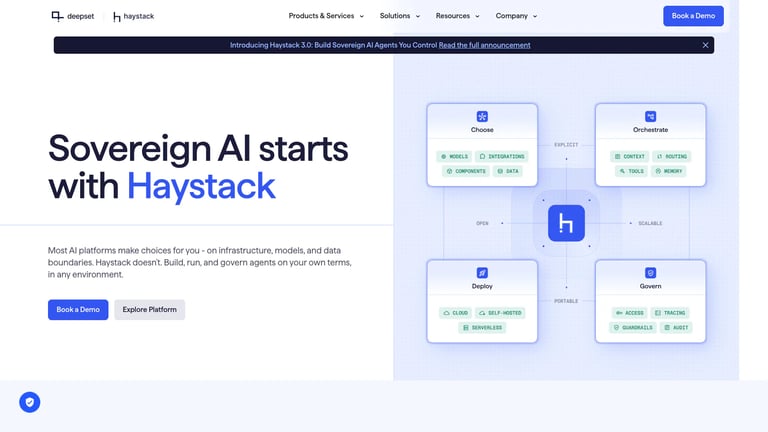Select the TOOLS tag

coord(631,171)
